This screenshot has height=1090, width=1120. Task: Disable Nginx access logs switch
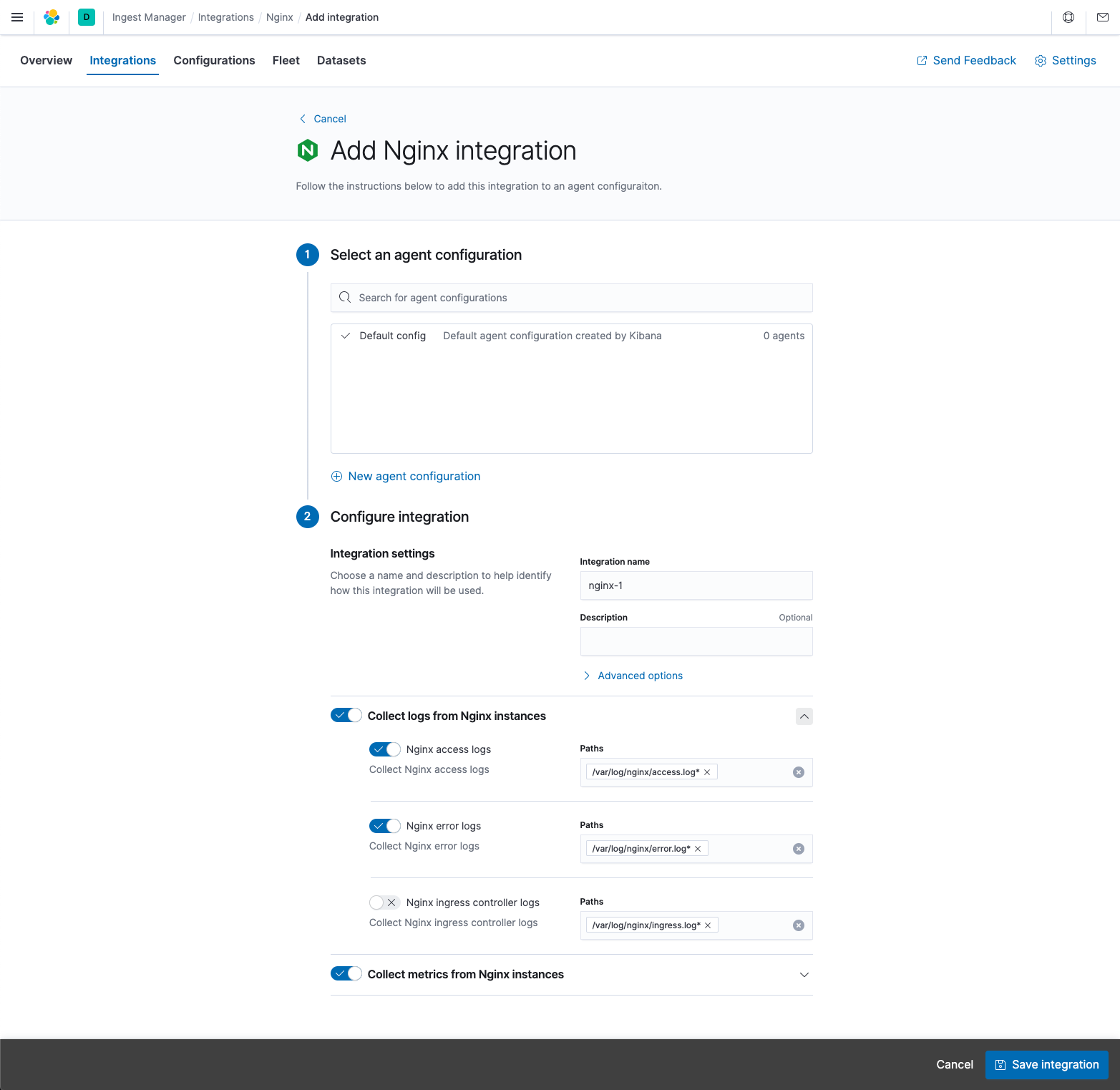point(385,749)
